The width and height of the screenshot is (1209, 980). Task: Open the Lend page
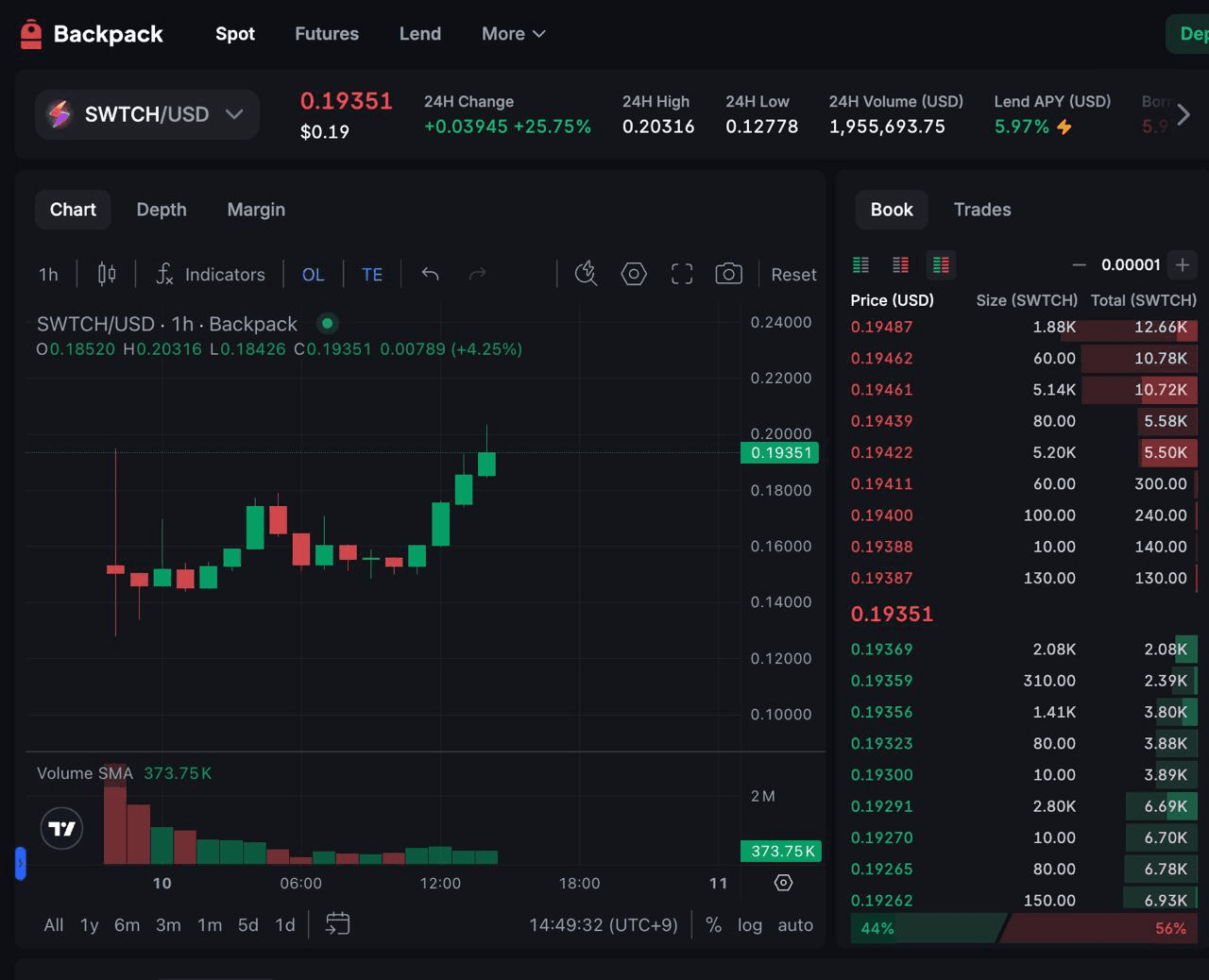(x=420, y=34)
